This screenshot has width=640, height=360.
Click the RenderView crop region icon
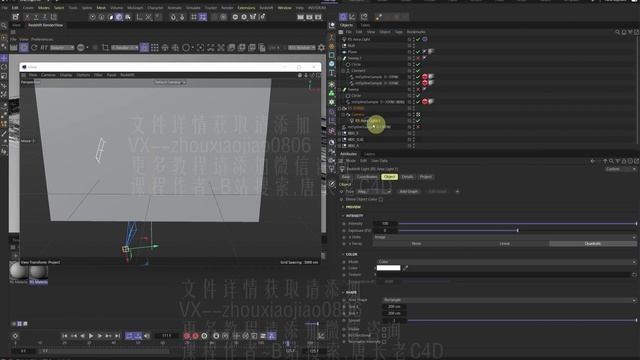click(x=105, y=48)
